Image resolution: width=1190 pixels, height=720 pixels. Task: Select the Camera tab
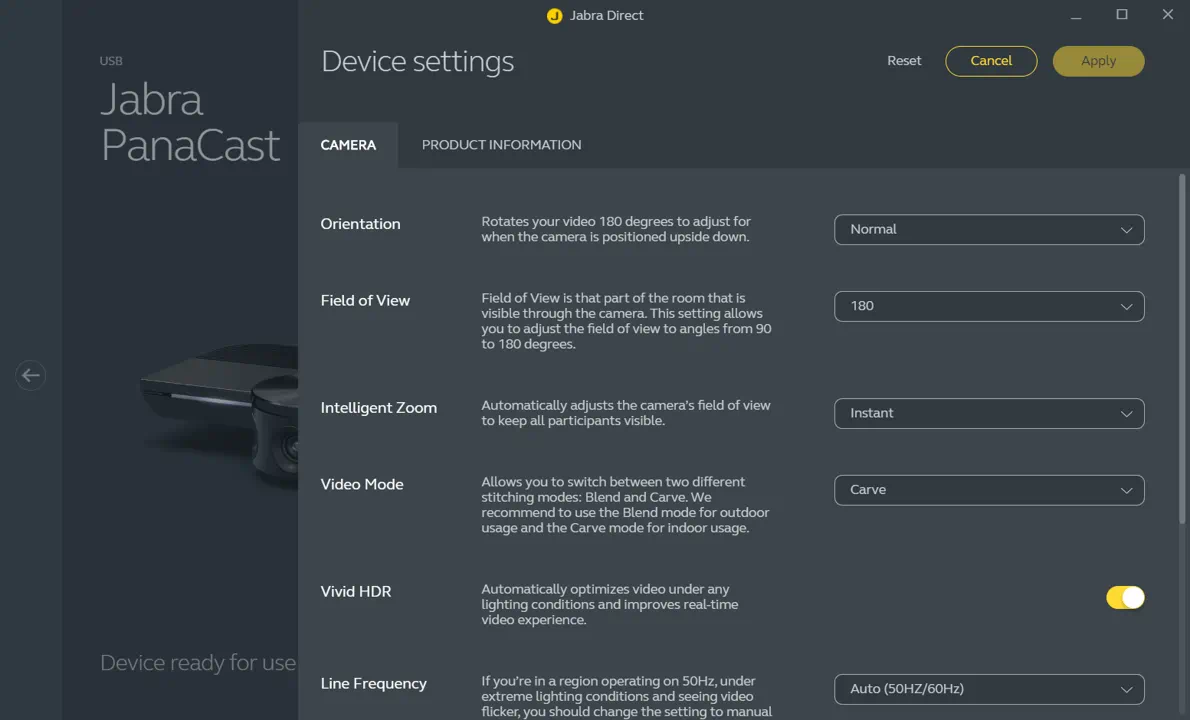[x=348, y=145]
